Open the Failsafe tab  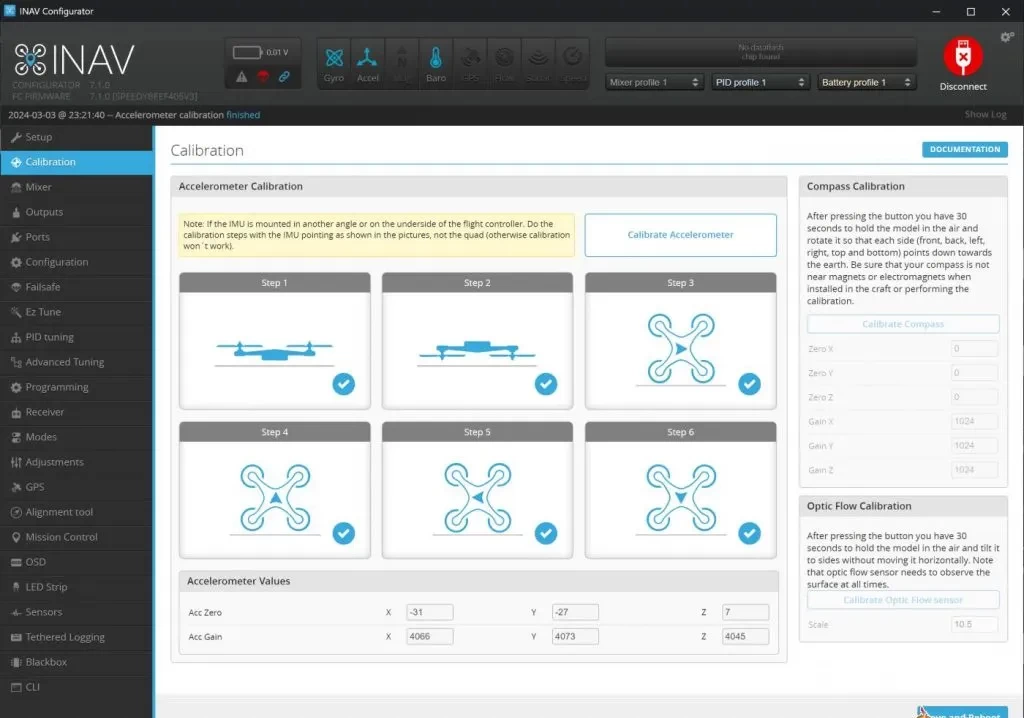(x=76, y=287)
